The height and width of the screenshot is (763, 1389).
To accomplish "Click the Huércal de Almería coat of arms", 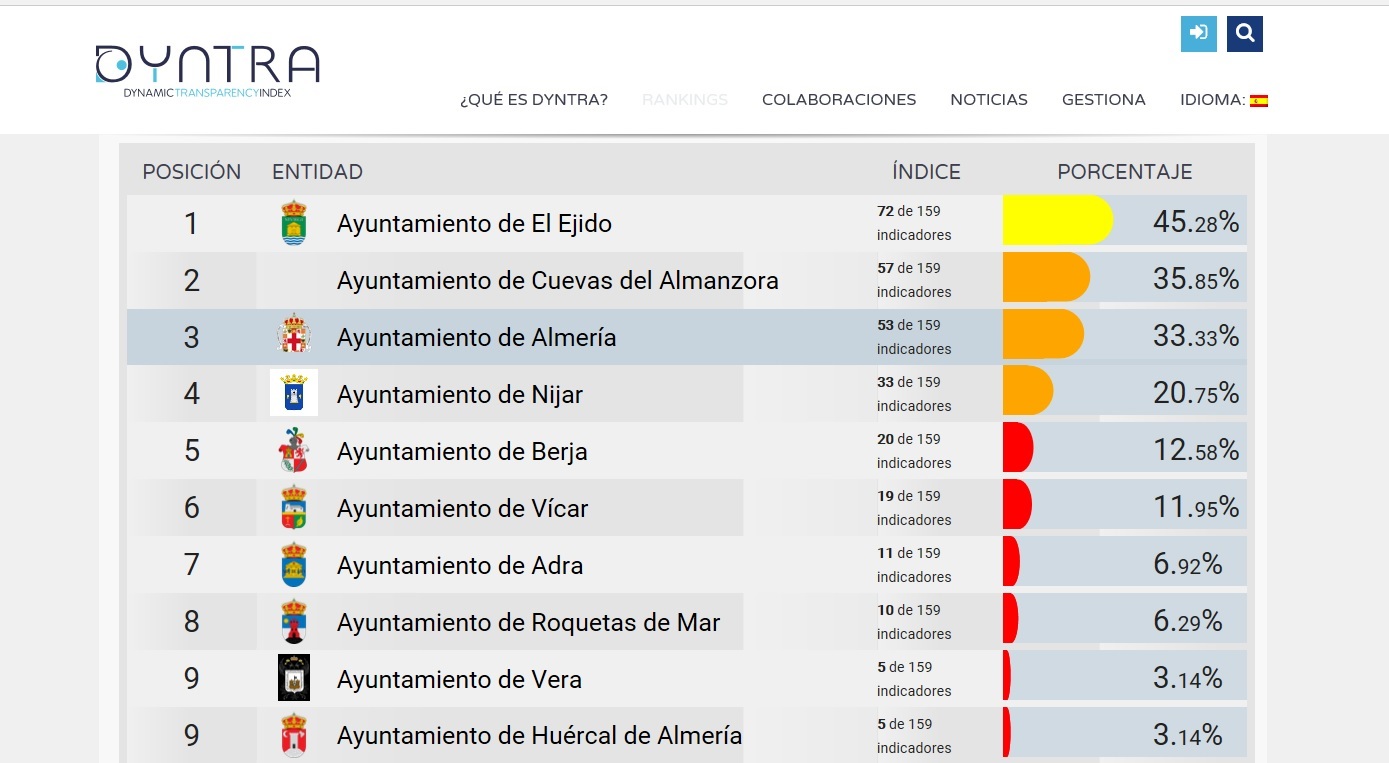I will (294, 735).
